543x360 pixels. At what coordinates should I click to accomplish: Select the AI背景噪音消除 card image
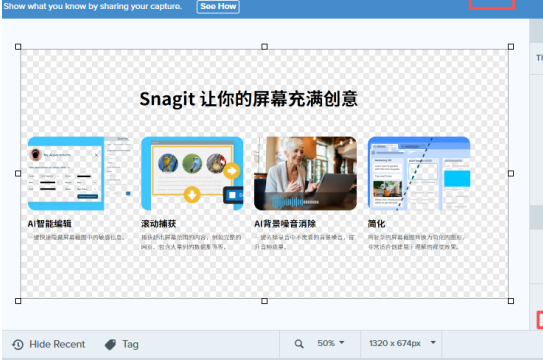(x=305, y=173)
